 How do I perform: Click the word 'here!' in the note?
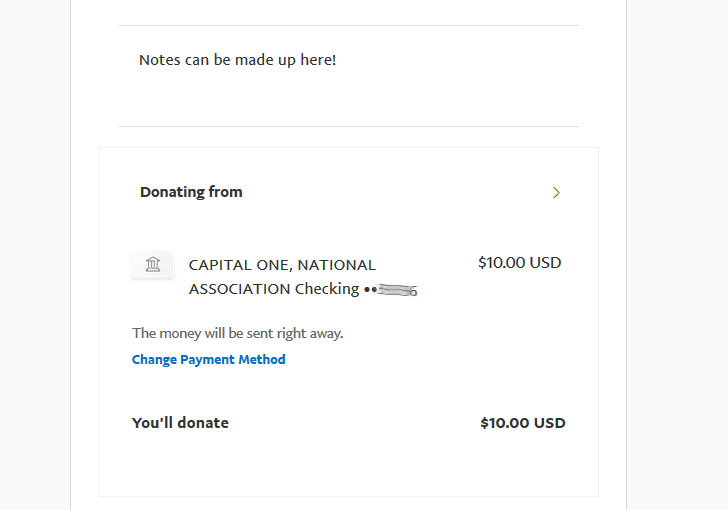(x=318, y=60)
